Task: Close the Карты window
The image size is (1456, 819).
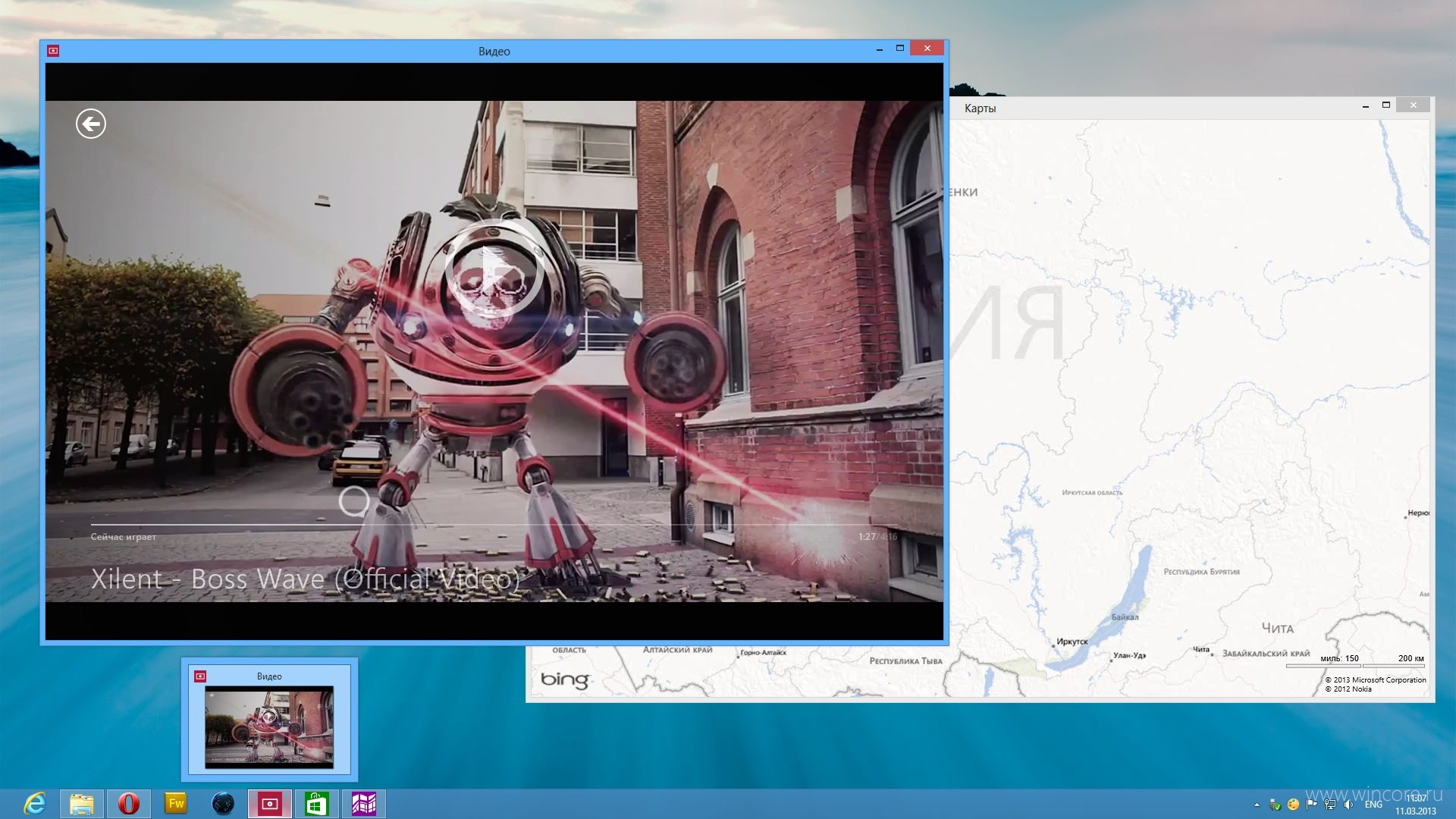Action: pyautogui.click(x=1414, y=105)
